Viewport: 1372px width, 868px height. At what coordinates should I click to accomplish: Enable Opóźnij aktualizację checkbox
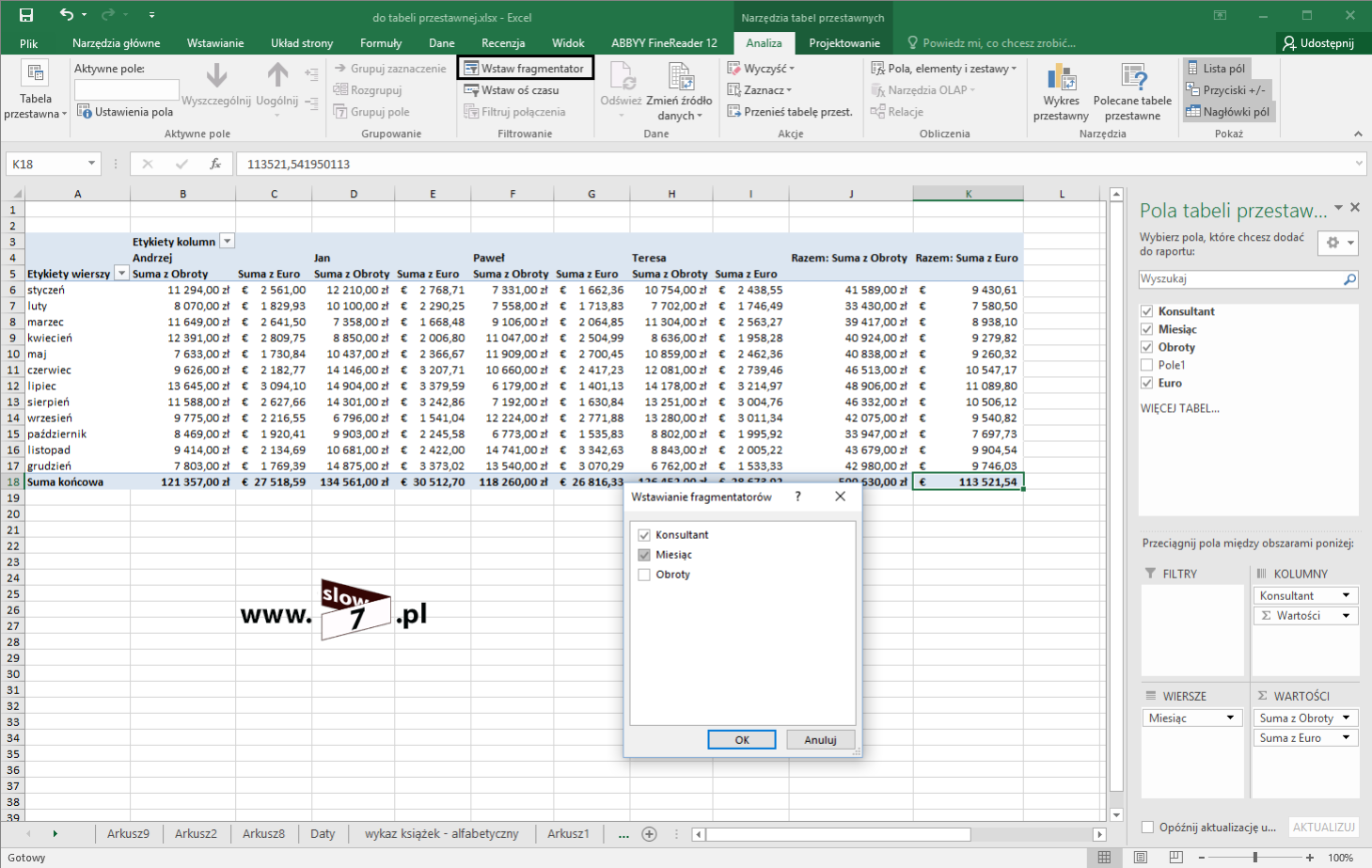point(1147,828)
